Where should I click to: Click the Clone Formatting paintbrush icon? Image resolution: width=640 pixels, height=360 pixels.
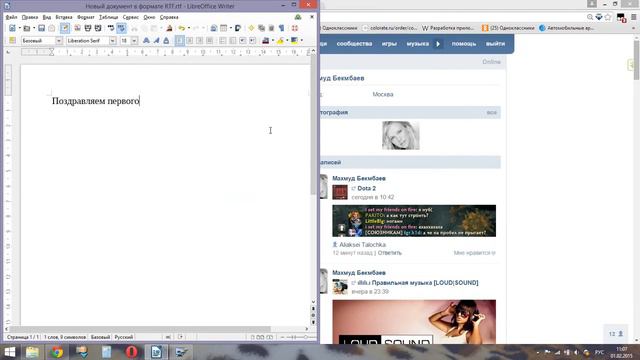(x=169, y=28)
